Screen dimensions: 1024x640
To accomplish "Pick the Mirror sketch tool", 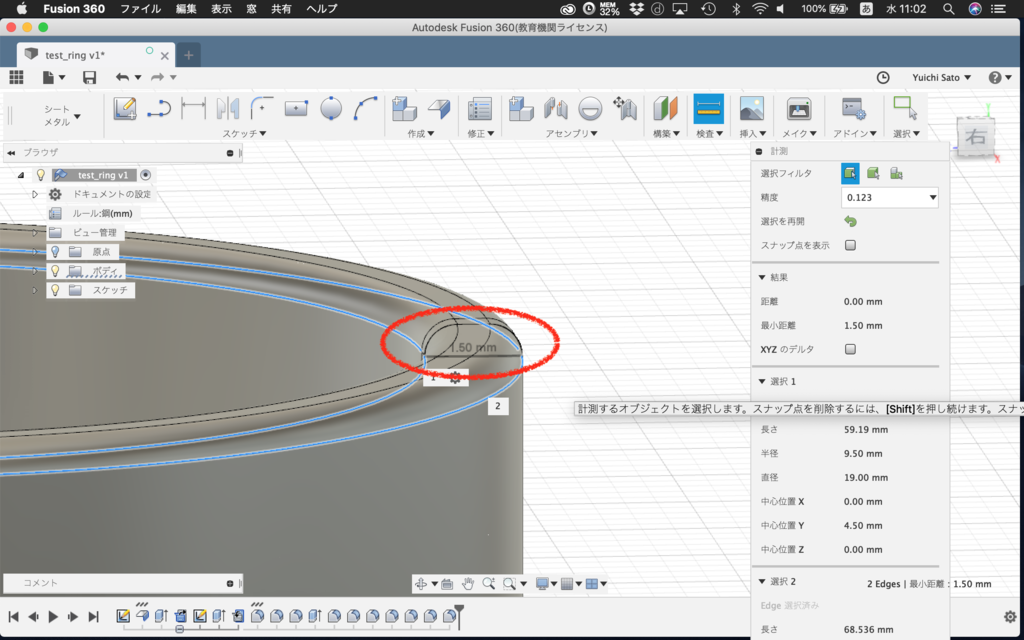I will click(228, 108).
